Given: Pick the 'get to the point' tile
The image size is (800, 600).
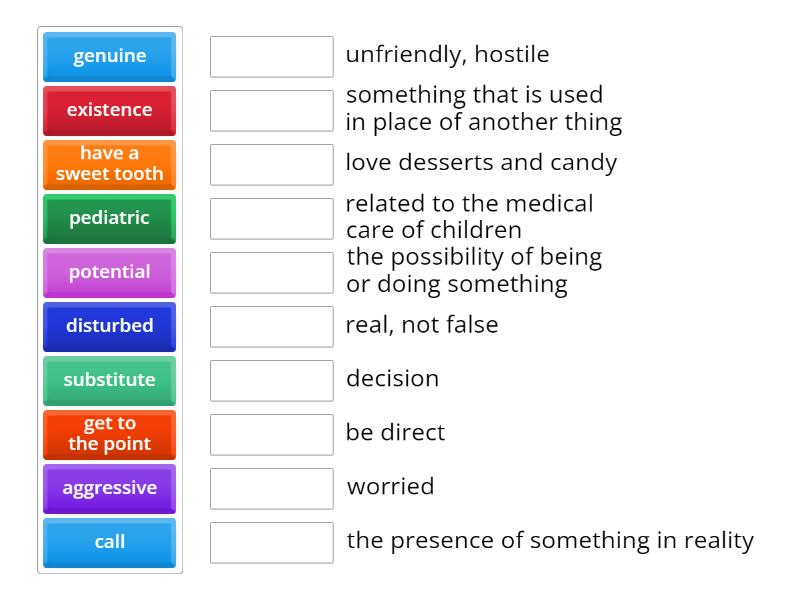Looking at the screenshot, I should 109,434.
